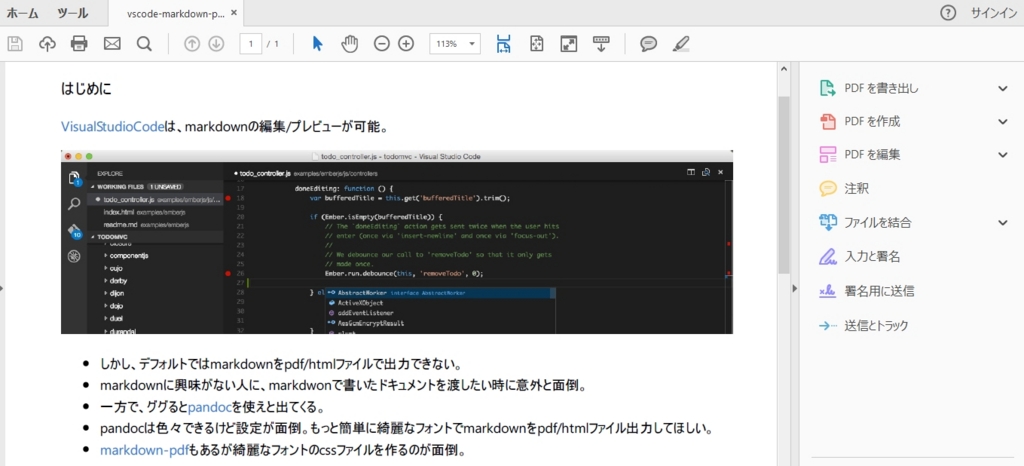Screen dimensions: 1024x466
Task: Click the document vertical scrollbar thumb
Action: coord(784,185)
